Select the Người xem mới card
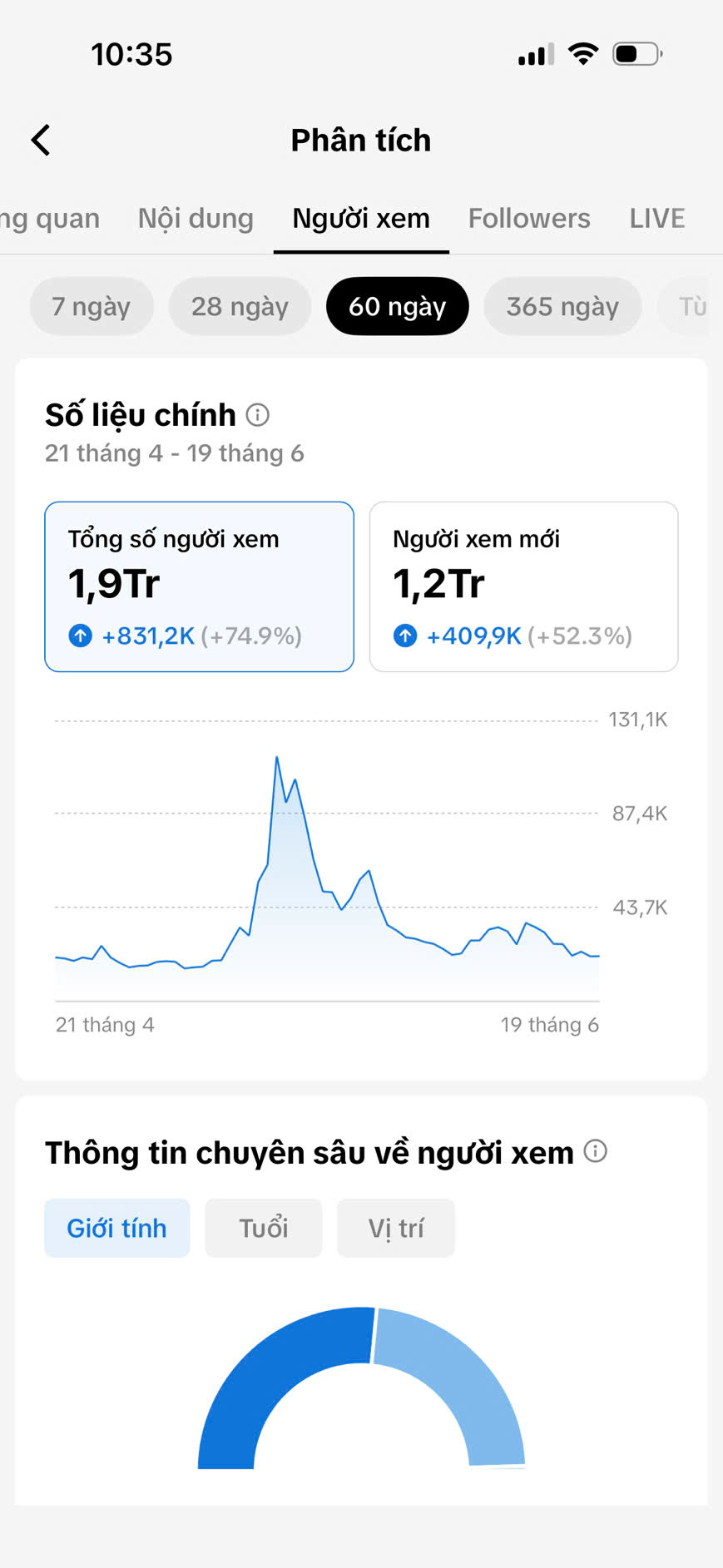The height and width of the screenshot is (1568, 723). [x=523, y=586]
